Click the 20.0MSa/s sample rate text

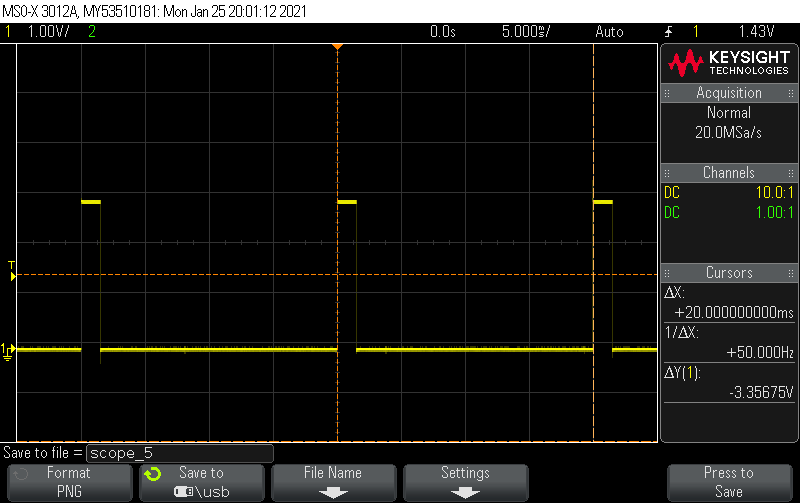pos(728,133)
